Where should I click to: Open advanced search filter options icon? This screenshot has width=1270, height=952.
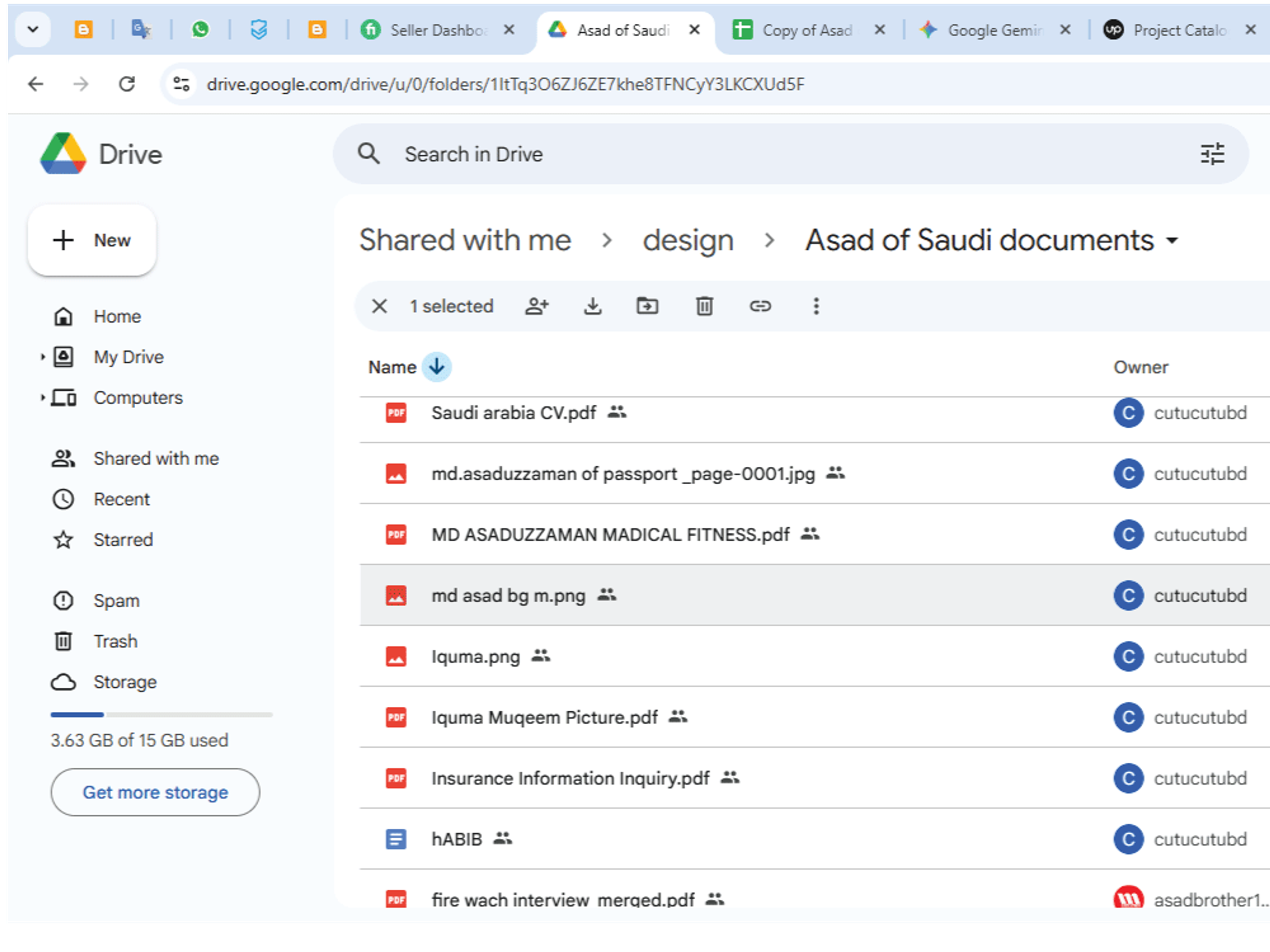tap(1212, 154)
